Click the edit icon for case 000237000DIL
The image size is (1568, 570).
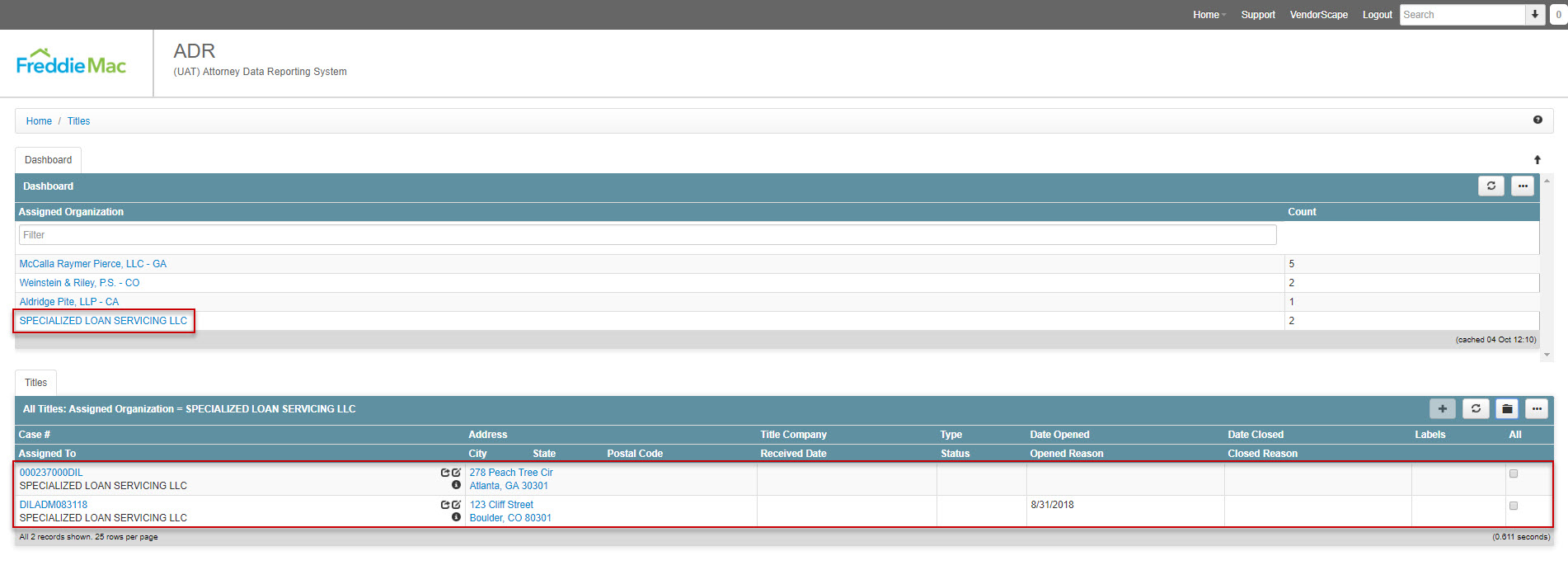[456, 473]
